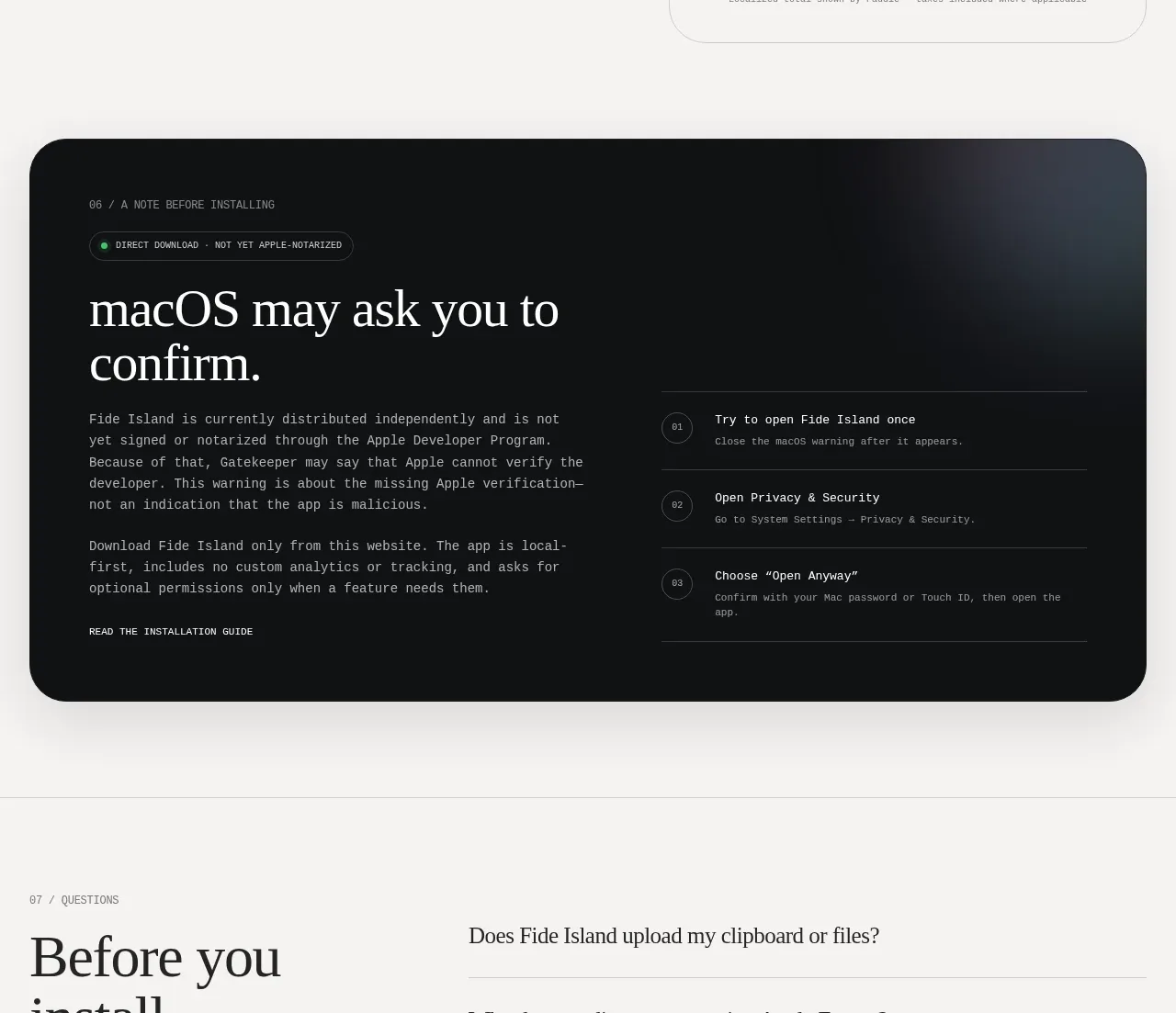Click the step 02 circle number
The height and width of the screenshot is (1013, 1176).
(677, 506)
